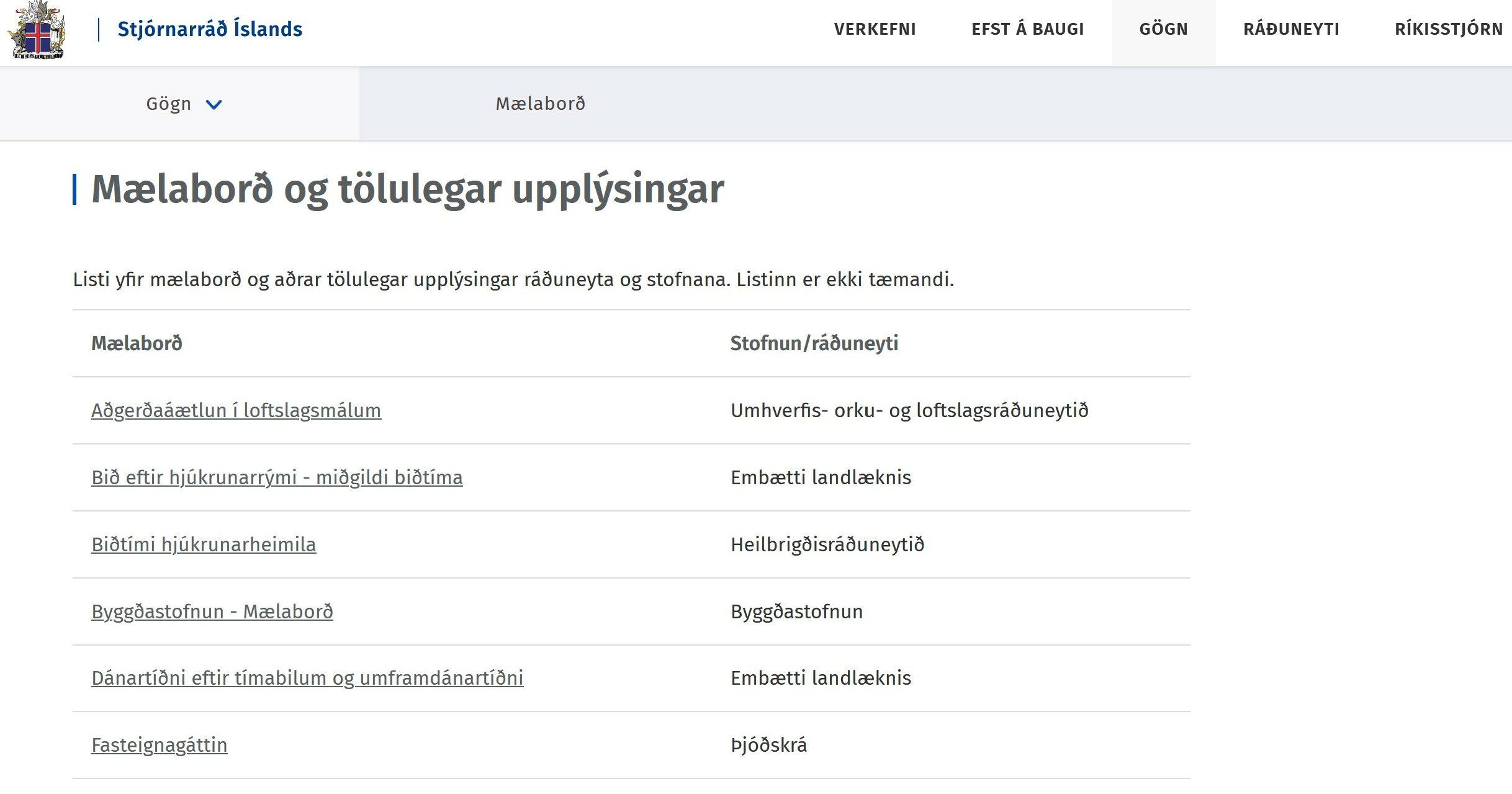Viewport: 1512px width, 794px height.
Task: Open the VERKEFNI menu
Action: 875,29
